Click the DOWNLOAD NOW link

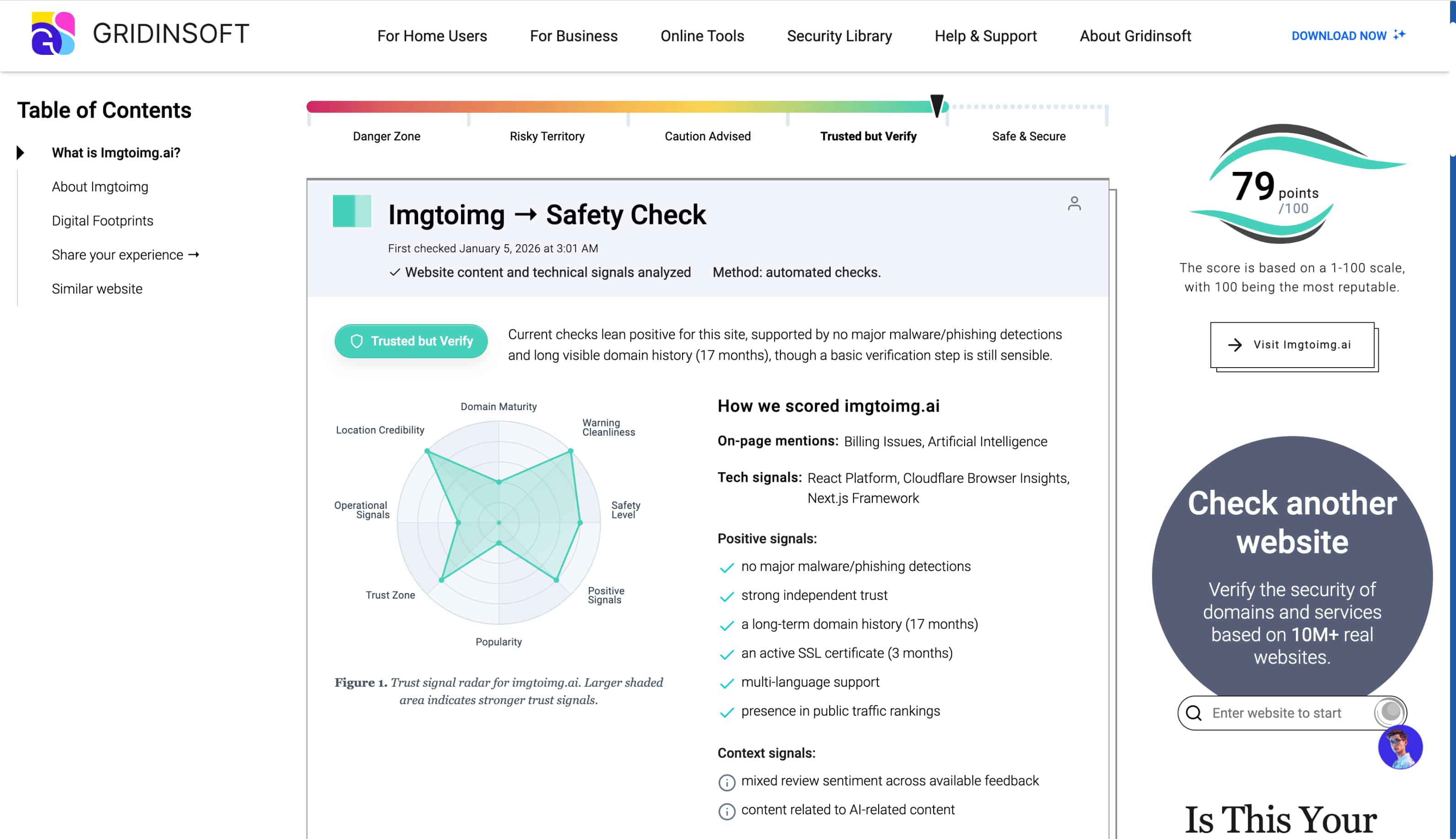(1339, 36)
